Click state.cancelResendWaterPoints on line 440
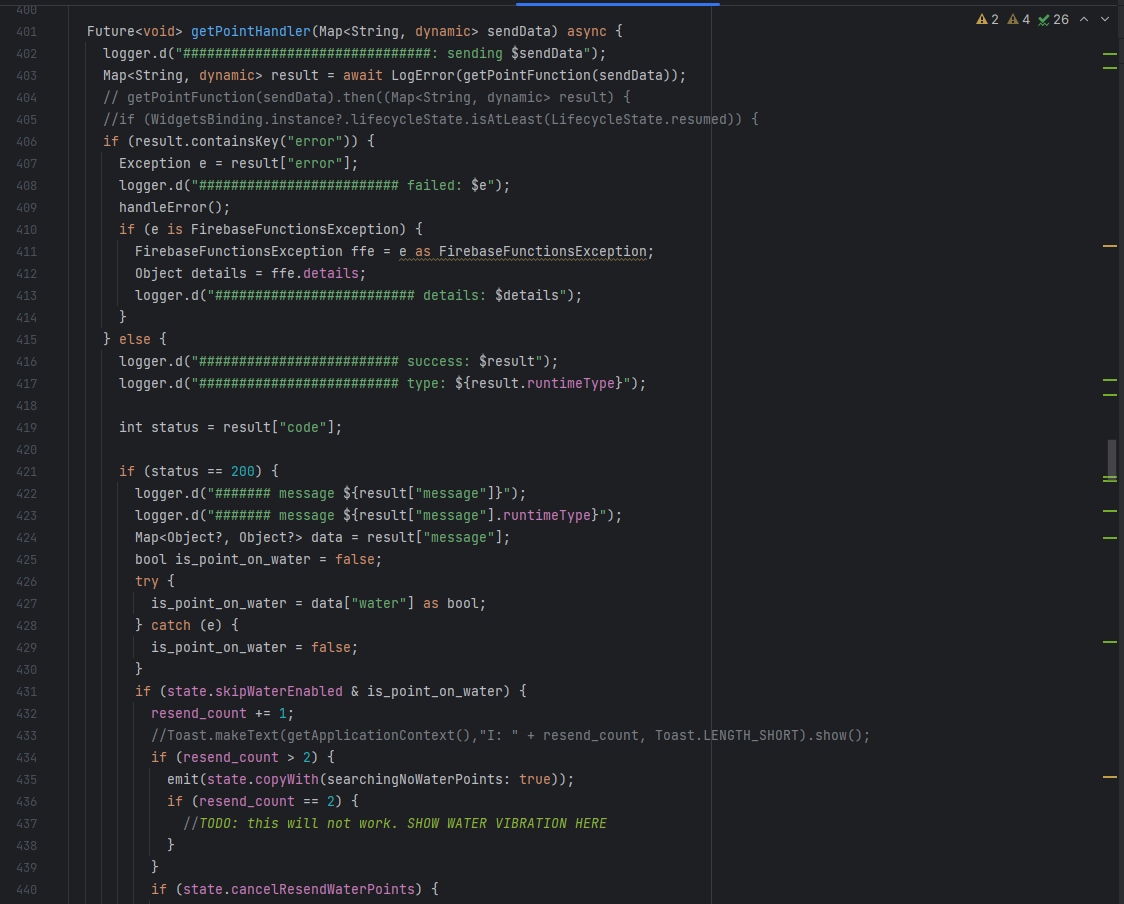1124x904 pixels. 298,890
